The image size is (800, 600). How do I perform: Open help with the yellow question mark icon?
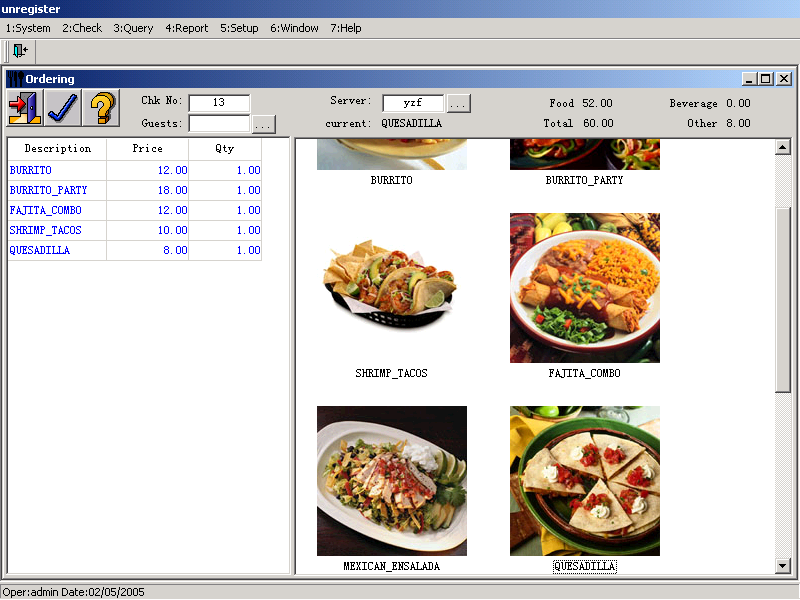pos(101,108)
